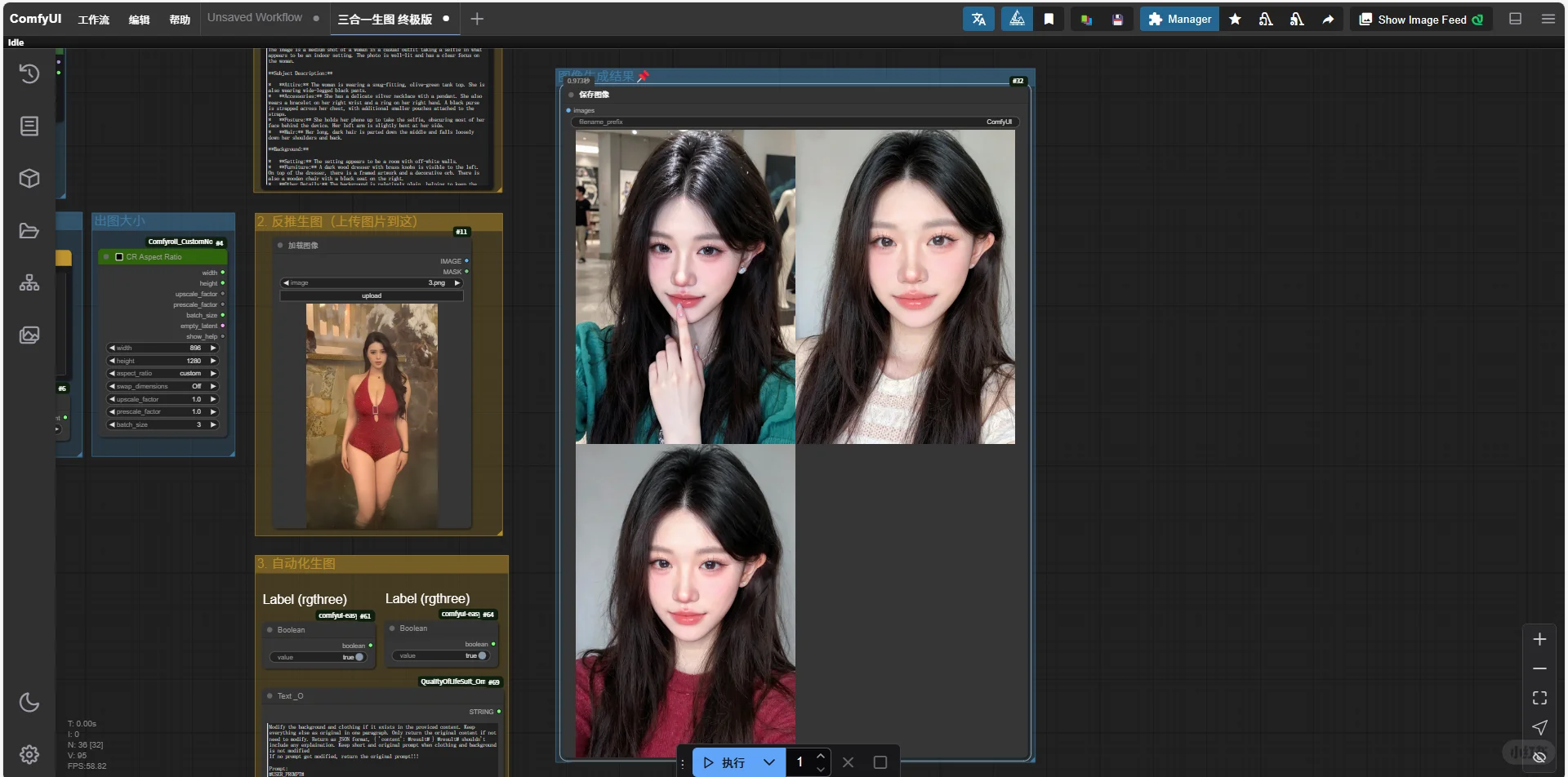Toggle dark theme moon icon

pos(29,702)
